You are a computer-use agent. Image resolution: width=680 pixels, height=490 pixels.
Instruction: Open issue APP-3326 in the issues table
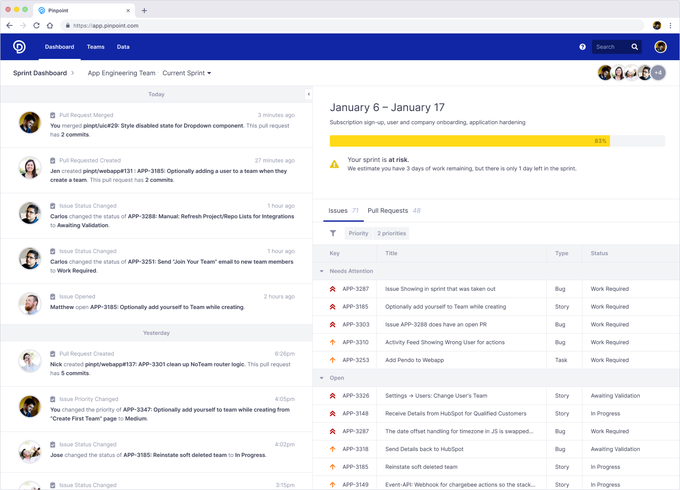click(x=356, y=396)
